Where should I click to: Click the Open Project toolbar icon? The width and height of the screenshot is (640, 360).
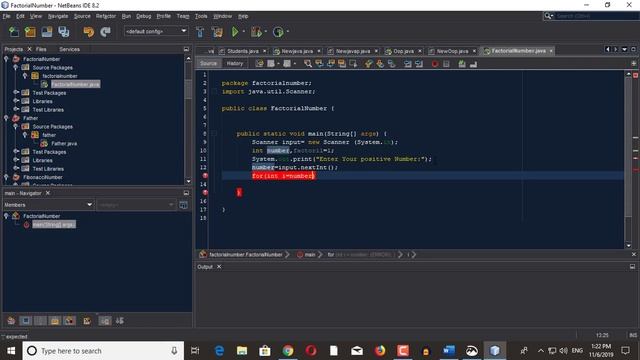[x=47, y=31]
